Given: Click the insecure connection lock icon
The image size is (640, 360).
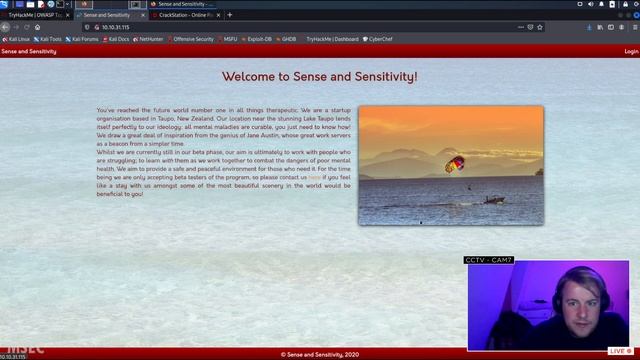Looking at the screenshot, I should [97, 27].
